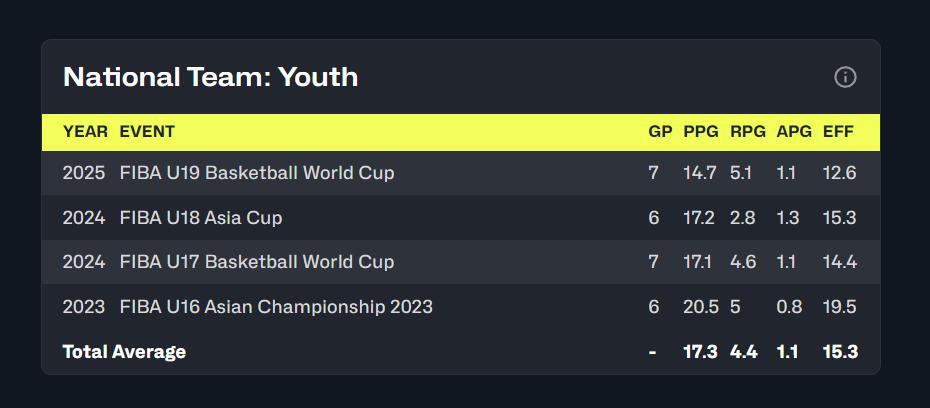The image size is (930, 408).
Task: Click the 20.5 PPG value for 2023
Action: tap(700, 307)
